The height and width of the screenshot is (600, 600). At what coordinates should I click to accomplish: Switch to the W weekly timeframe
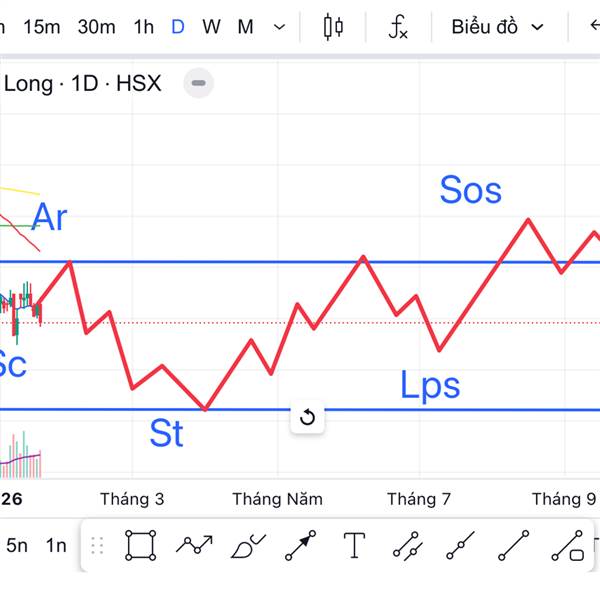[x=211, y=27]
